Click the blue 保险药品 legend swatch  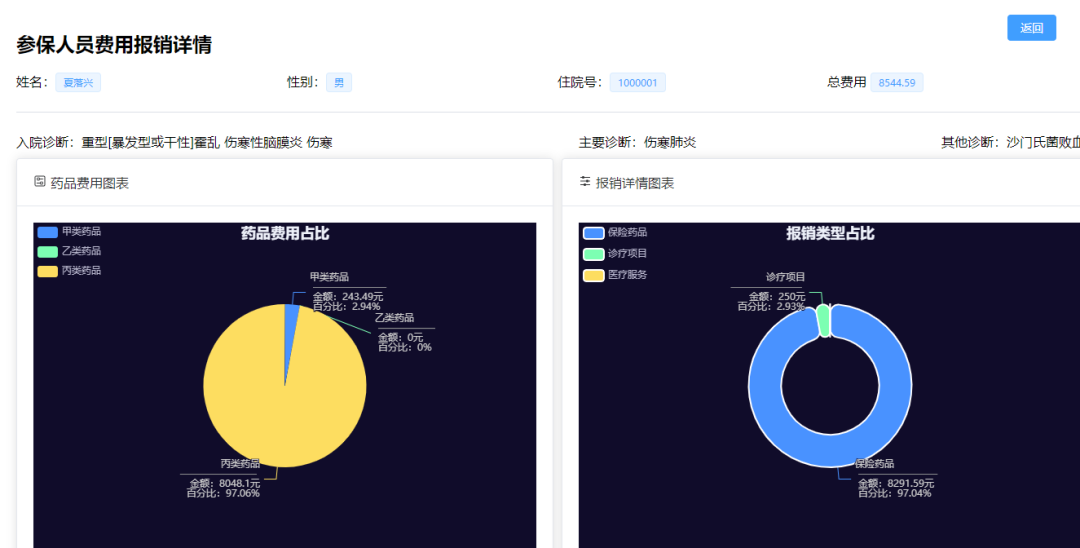point(593,232)
